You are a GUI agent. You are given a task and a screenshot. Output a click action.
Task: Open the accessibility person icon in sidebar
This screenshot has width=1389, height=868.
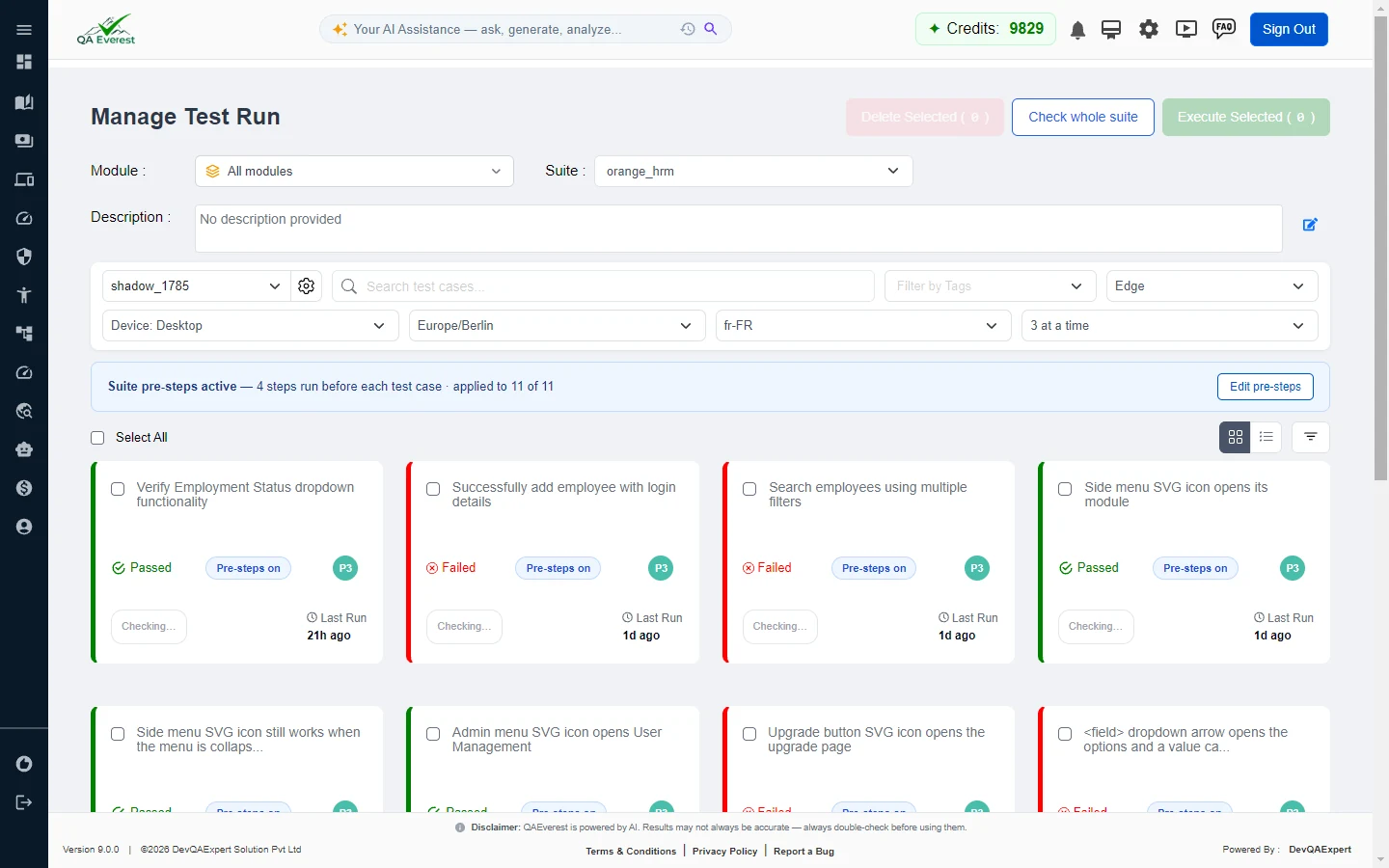[24, 295]
